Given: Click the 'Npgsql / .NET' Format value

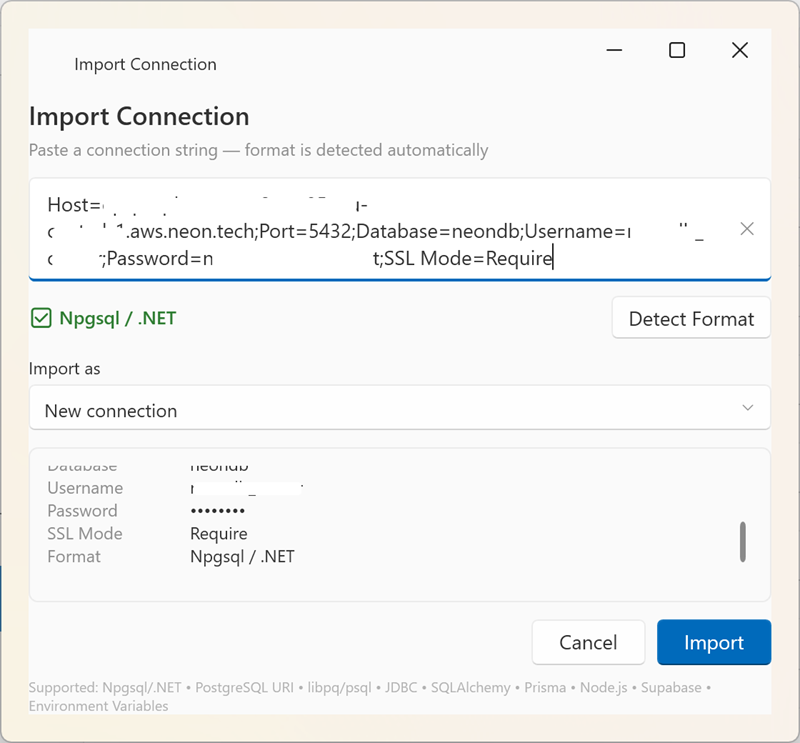Looking at the screenshot, I should tap(242, 556).
